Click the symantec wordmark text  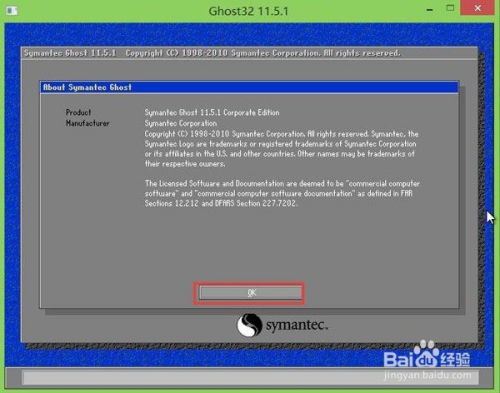point(297,325)
